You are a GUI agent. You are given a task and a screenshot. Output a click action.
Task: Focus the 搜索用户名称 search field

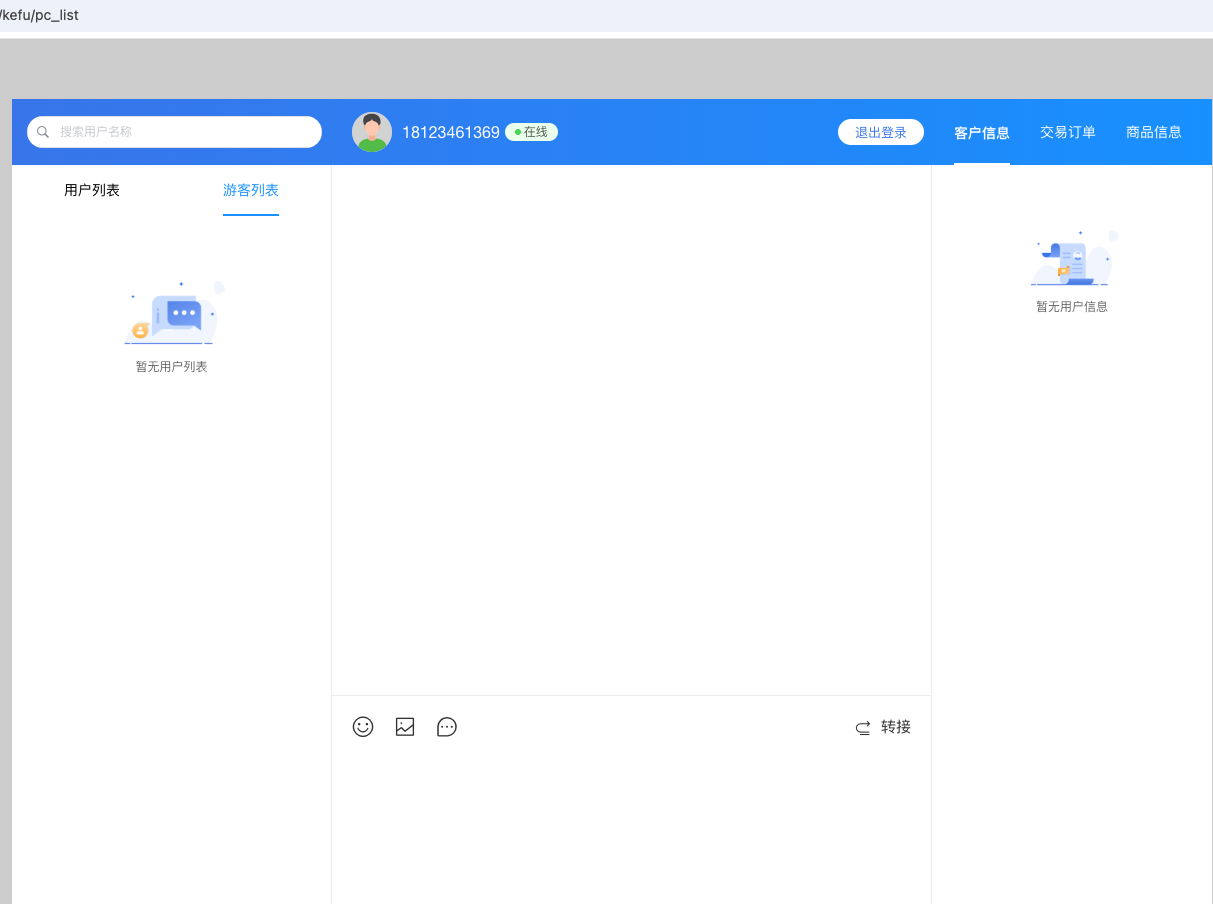coord(180,132)
